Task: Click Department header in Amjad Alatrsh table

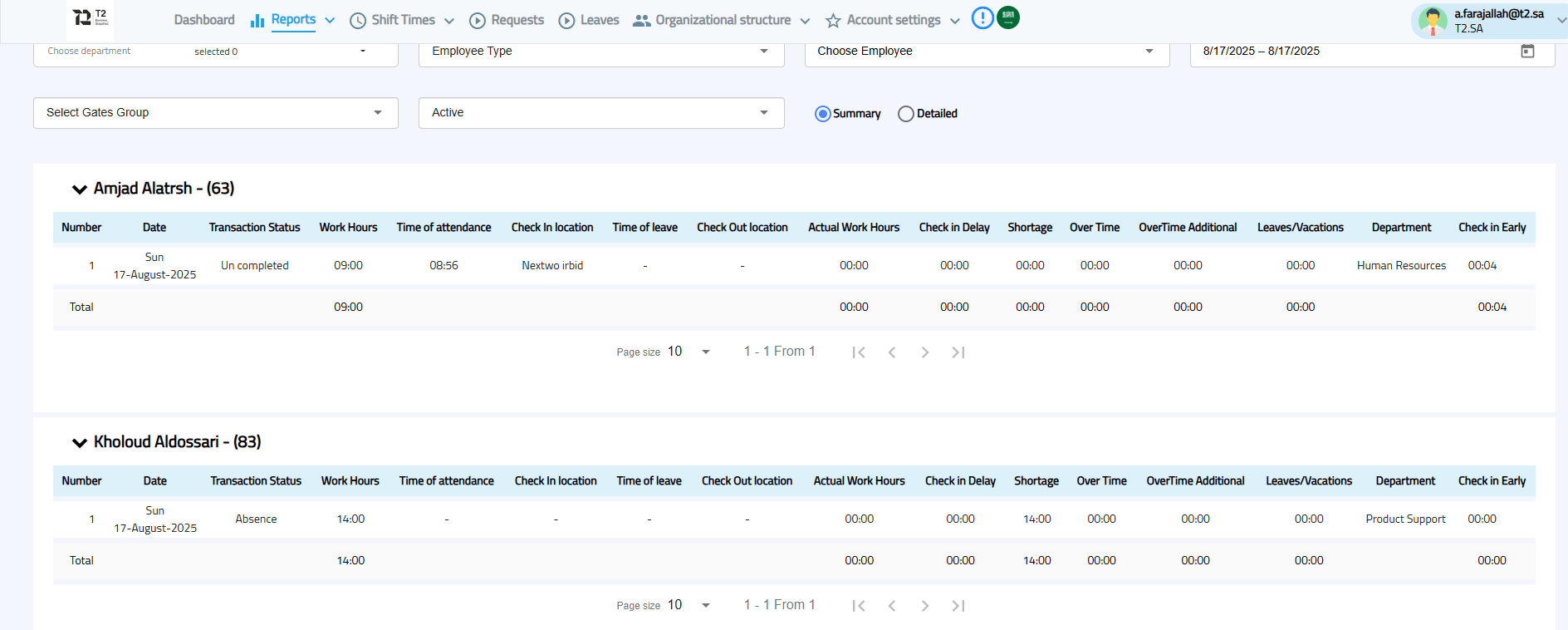Action: (1402, 228)
